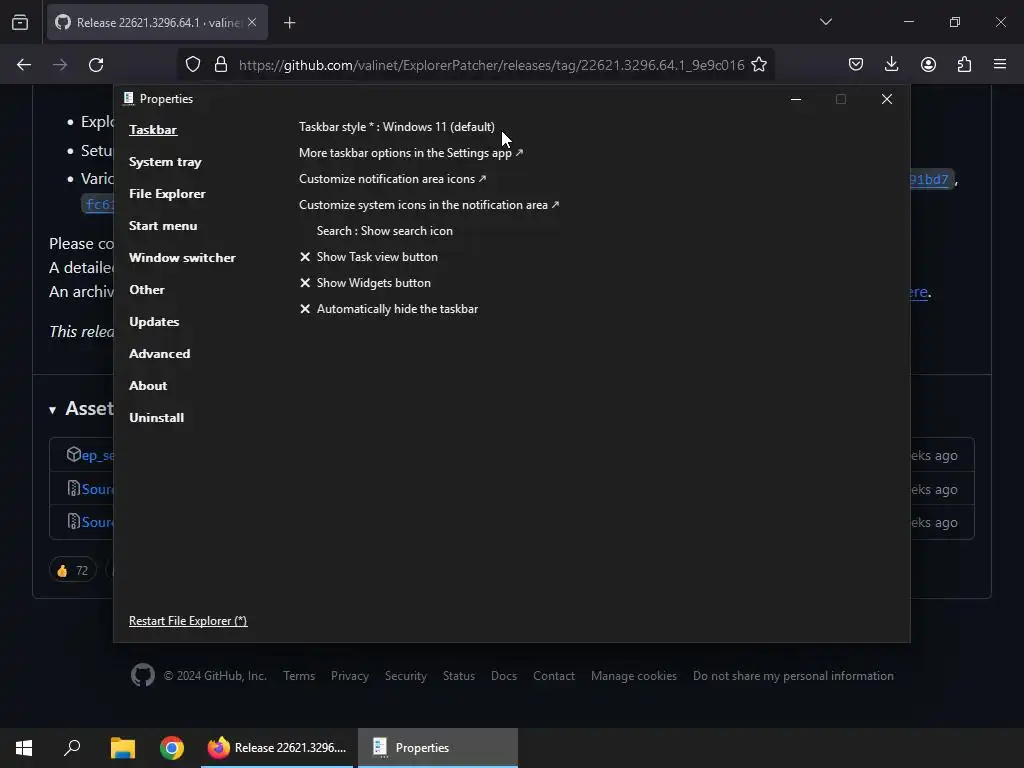Viewport: 1024px width, 768px height.
Task: Open Docs link in footer
Action: [x=504, y=676]
